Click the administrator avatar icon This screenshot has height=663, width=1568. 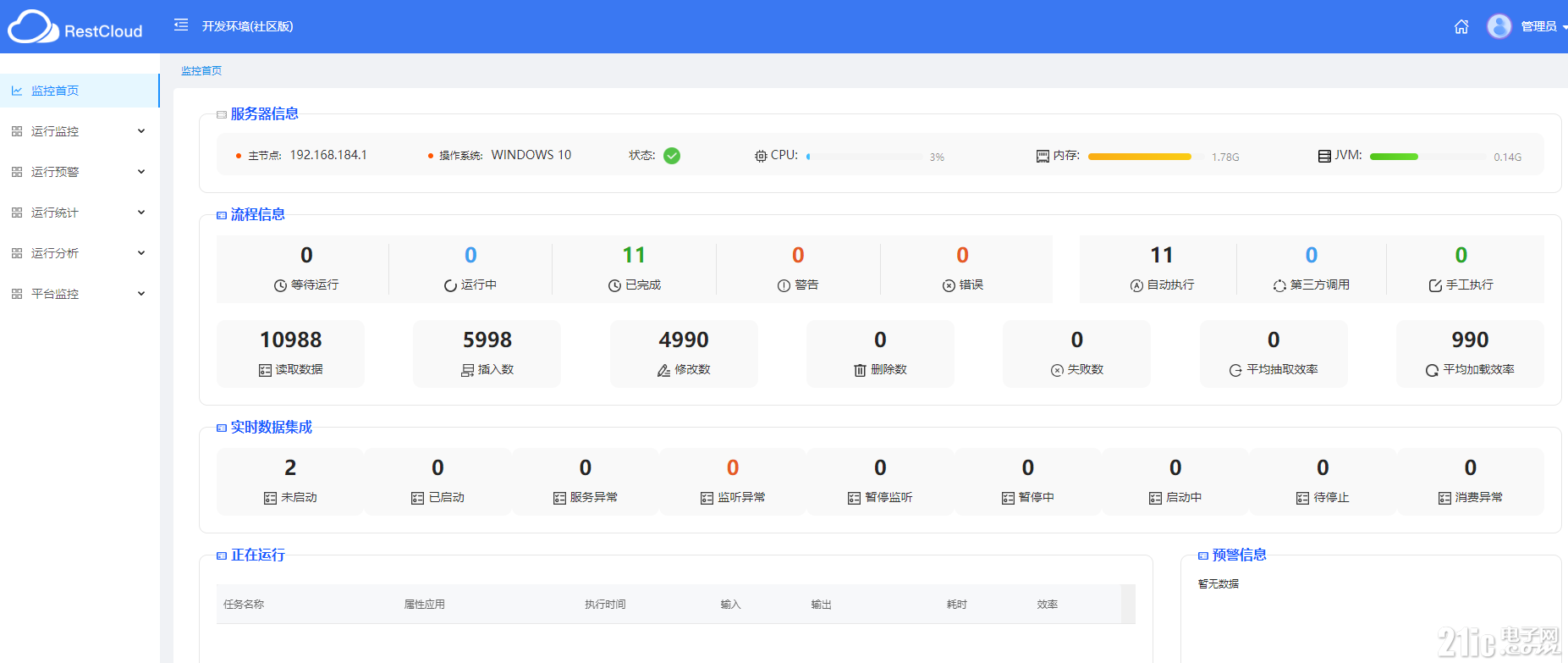coord(1499,26)
